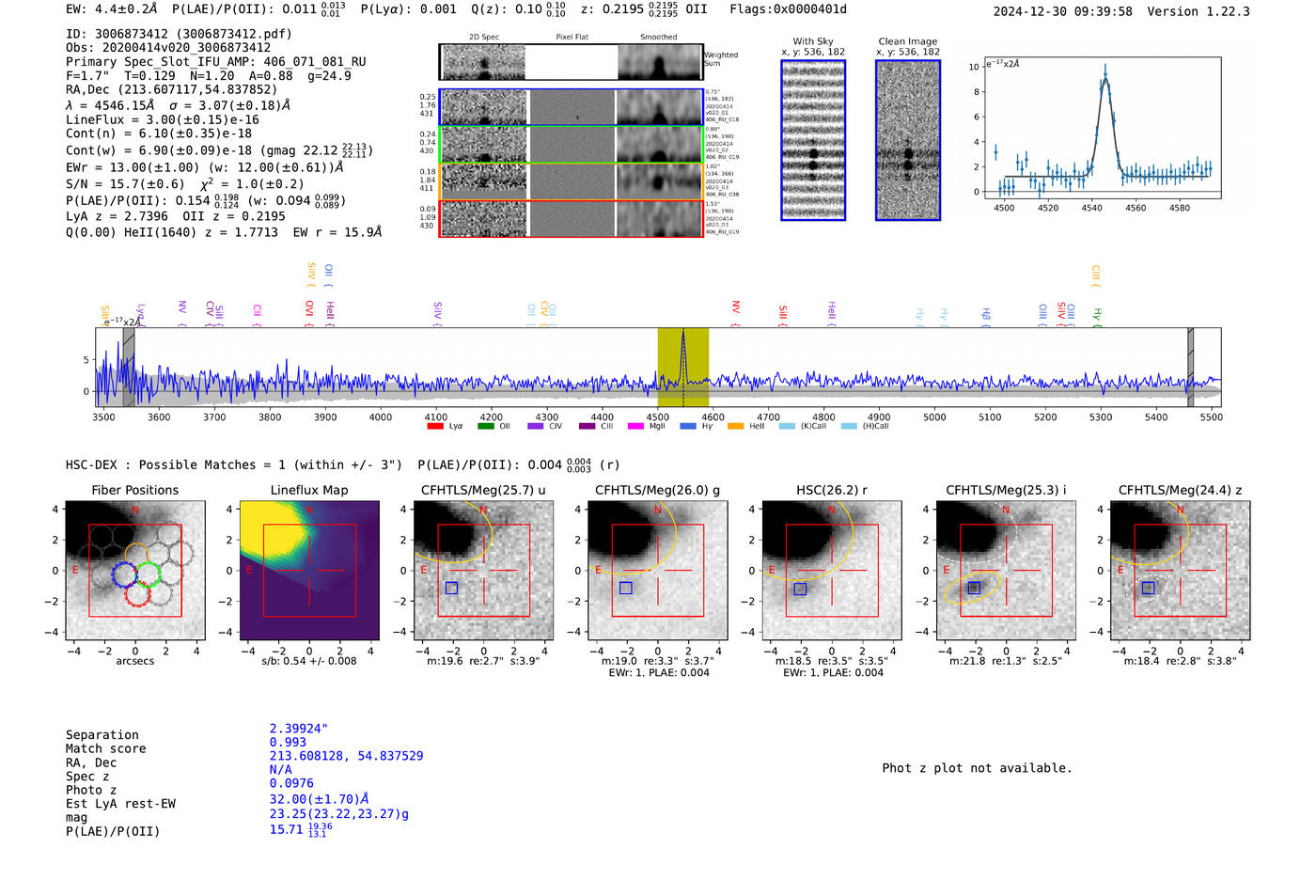The height and width of the screenshot is (896, 1316).
Task: Click the Est LyA rest-EW 32.00(±1.70)Å value
Action: click(x=320, y=799)
